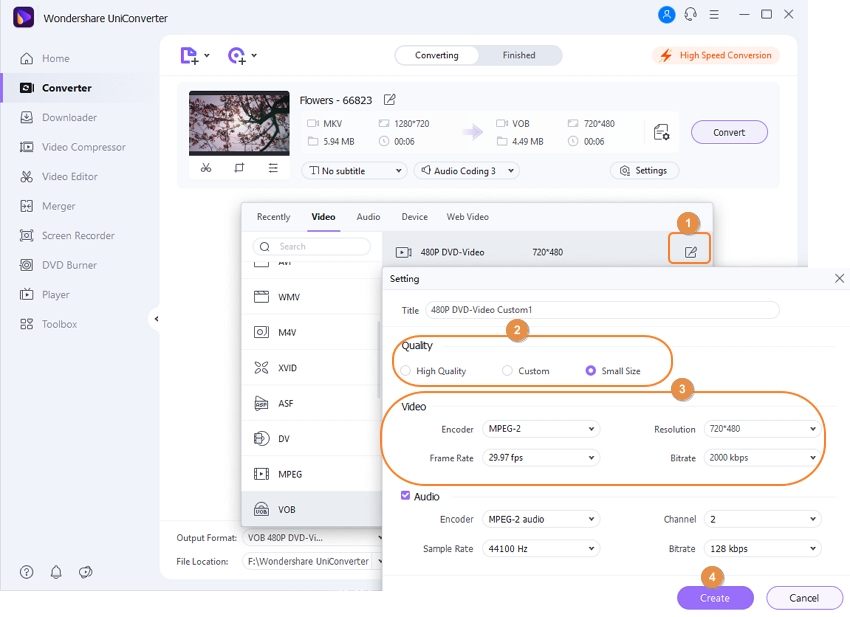Open the Home section in sidebar
Viewport: 850px width, 617px height.
(x=45, y=58)
